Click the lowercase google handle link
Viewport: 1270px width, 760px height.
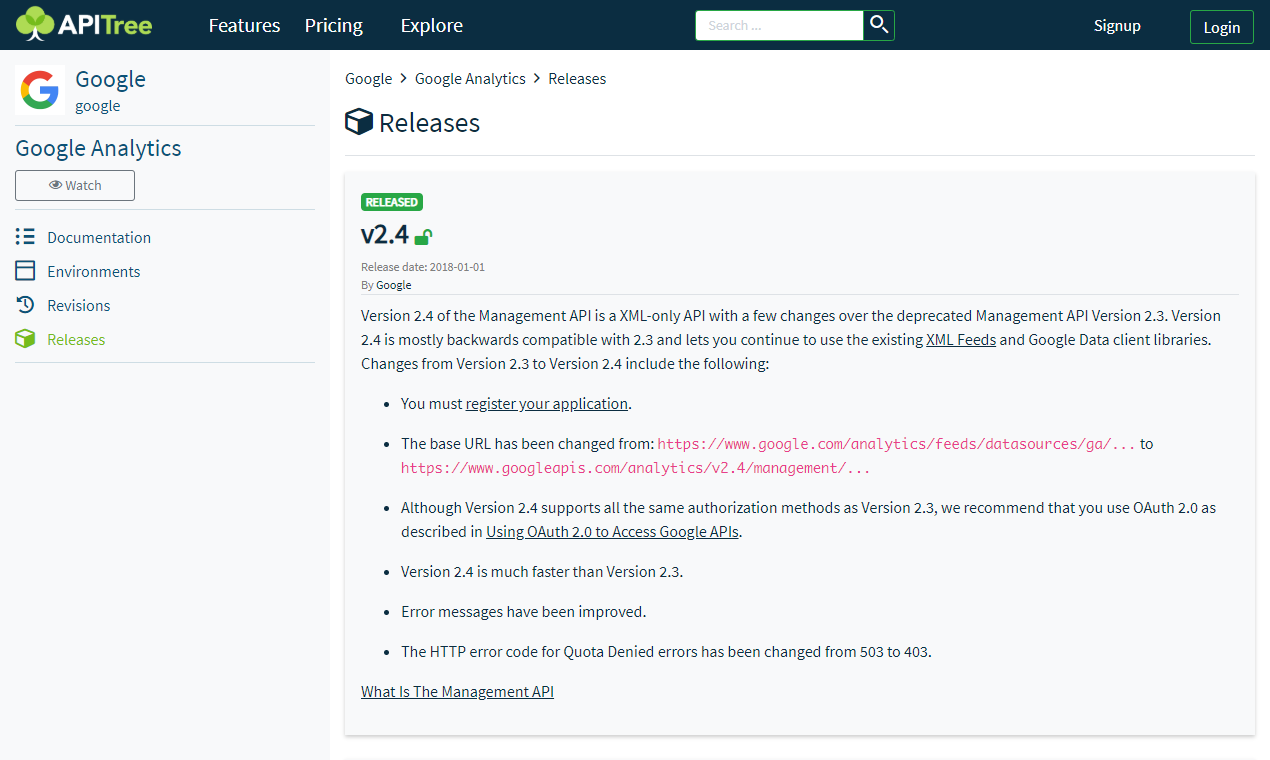(x=98, y=105)
